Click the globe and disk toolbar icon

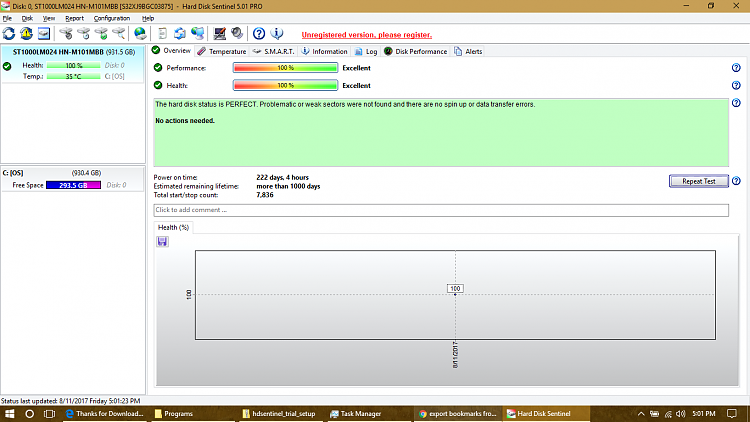(140, 33)
